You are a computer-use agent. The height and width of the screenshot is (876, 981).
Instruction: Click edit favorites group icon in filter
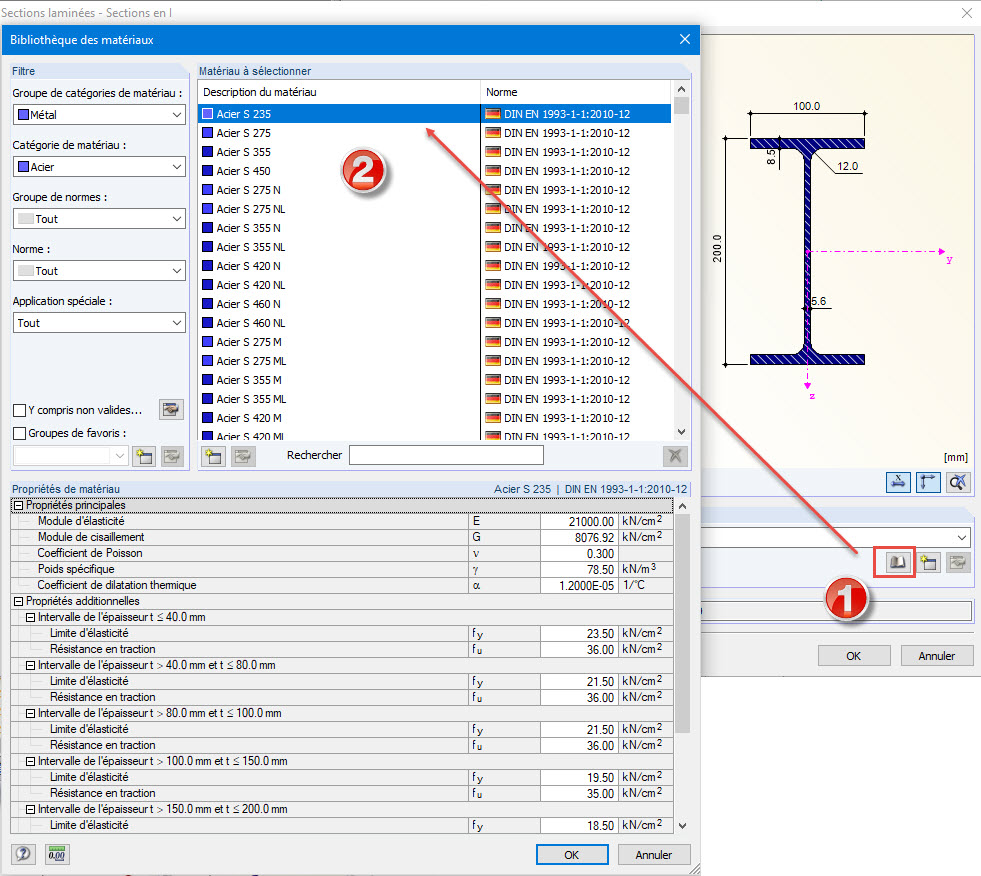coord(171,456)
